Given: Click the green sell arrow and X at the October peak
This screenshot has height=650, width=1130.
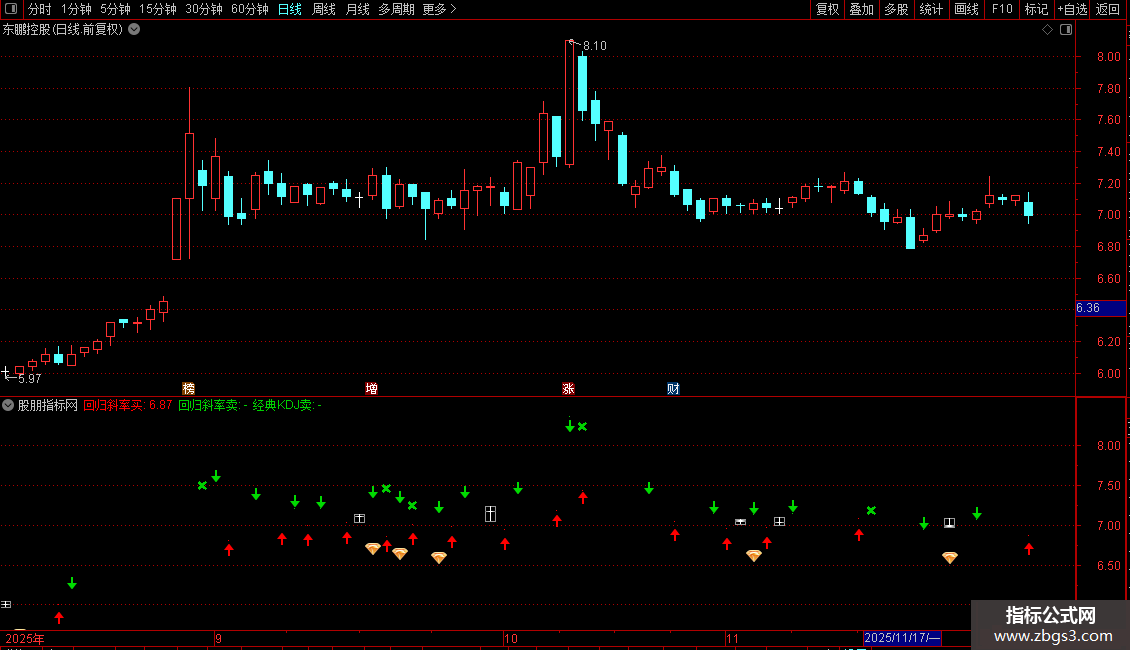Looking at the screenshot, I should click(x=576, y=426).
